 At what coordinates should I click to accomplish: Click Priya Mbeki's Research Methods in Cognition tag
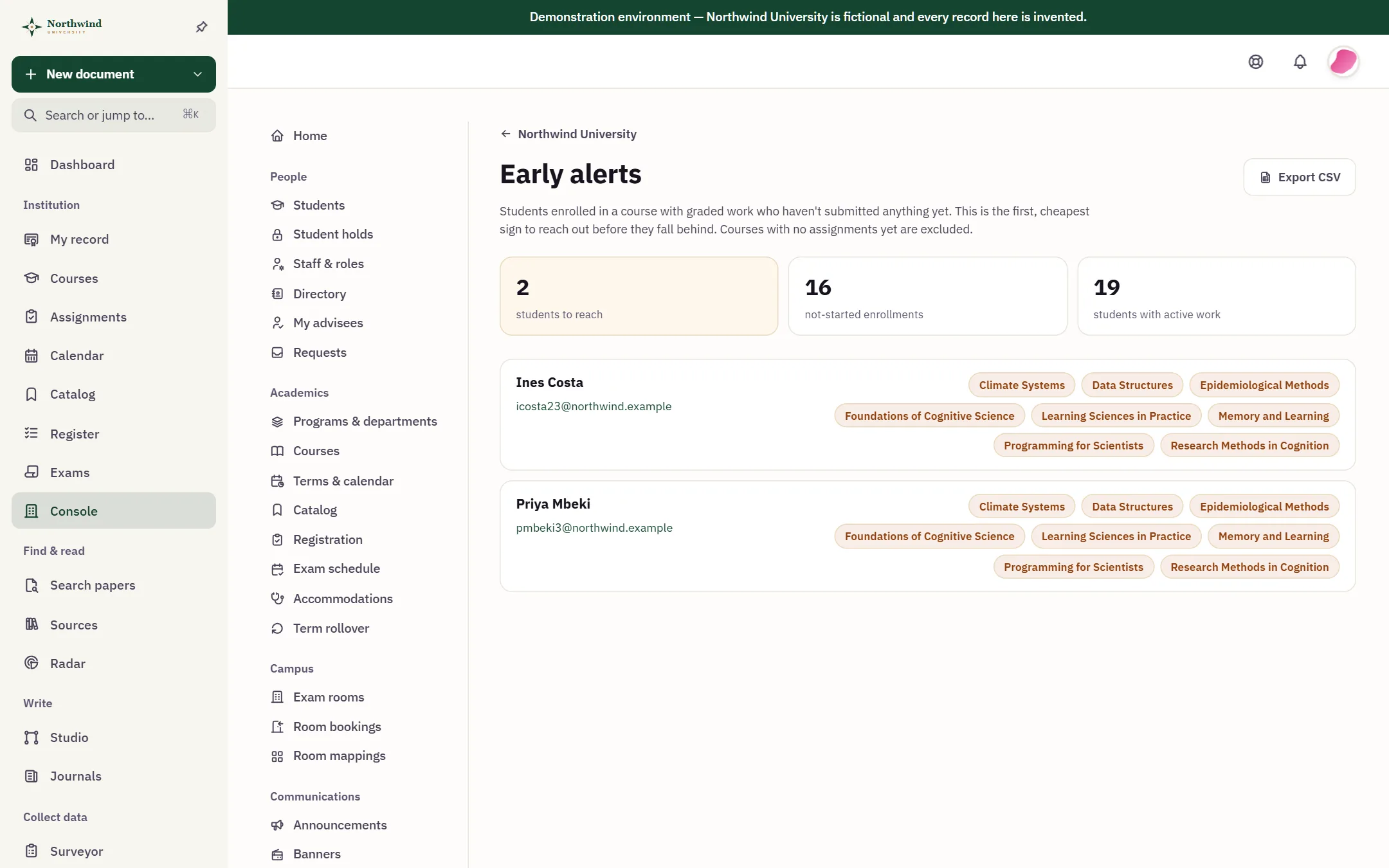(1249, 567)
